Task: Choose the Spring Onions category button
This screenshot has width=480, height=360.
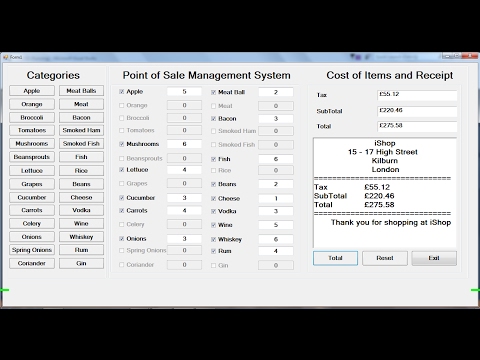Action: pos(32,250)
